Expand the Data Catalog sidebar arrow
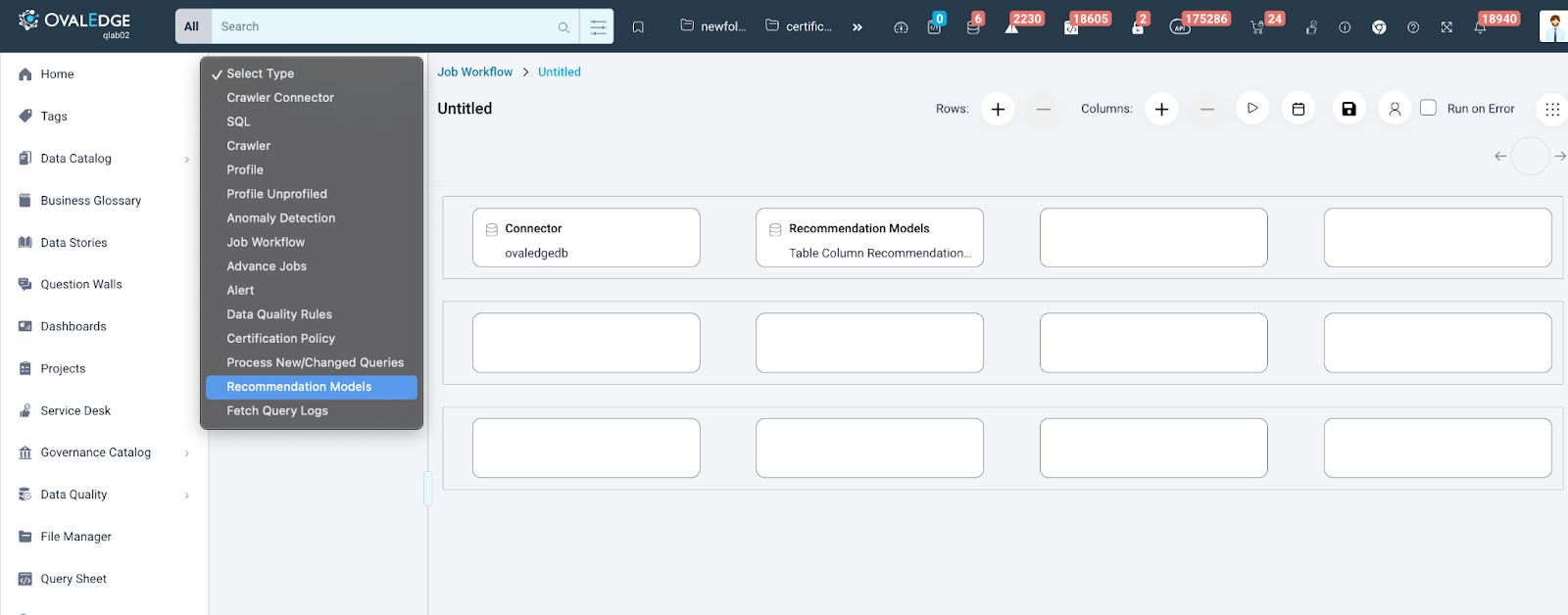The image size is (1568, 615). click(x=187, y=160)
